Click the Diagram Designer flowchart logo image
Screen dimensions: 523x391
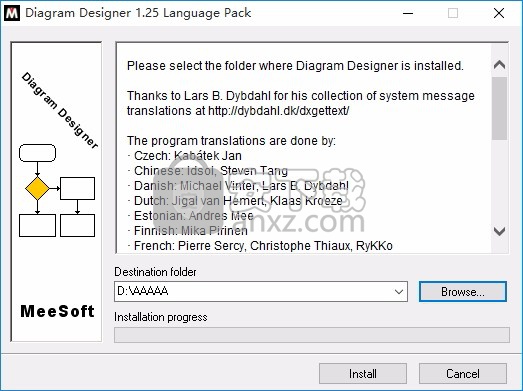point(56,192)
